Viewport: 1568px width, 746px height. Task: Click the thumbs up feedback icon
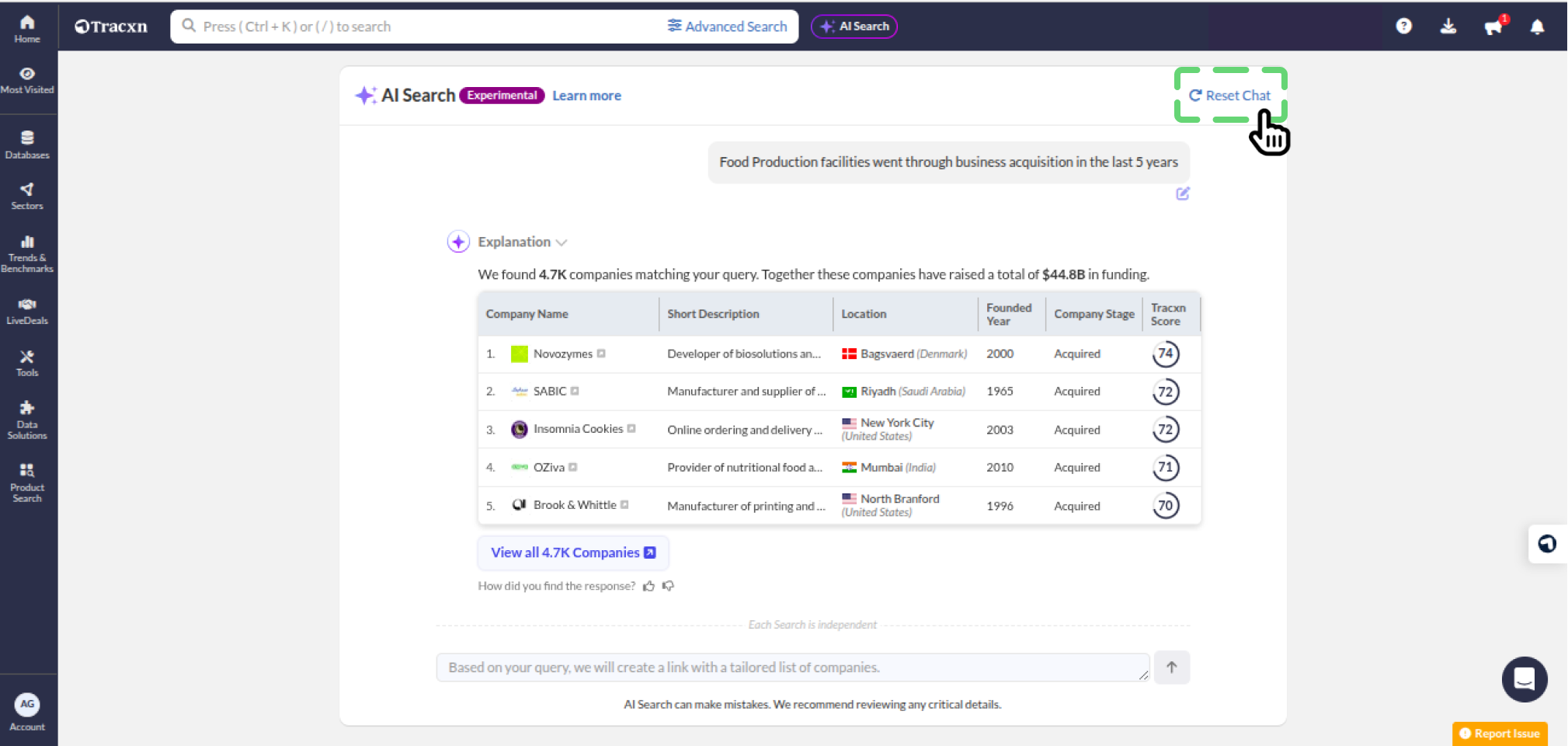coord(648,586)
